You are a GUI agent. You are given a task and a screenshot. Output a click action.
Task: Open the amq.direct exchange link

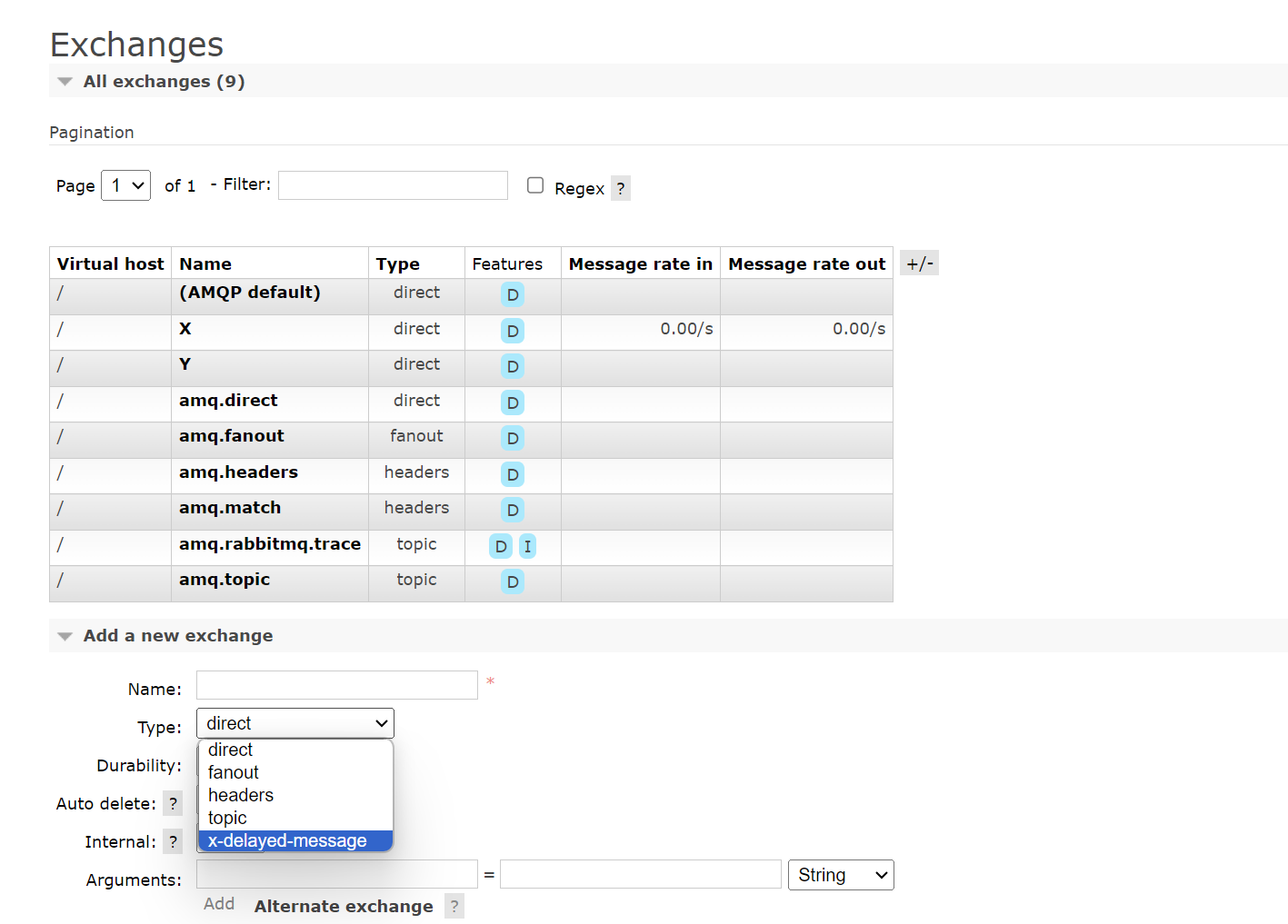(228, 401)
